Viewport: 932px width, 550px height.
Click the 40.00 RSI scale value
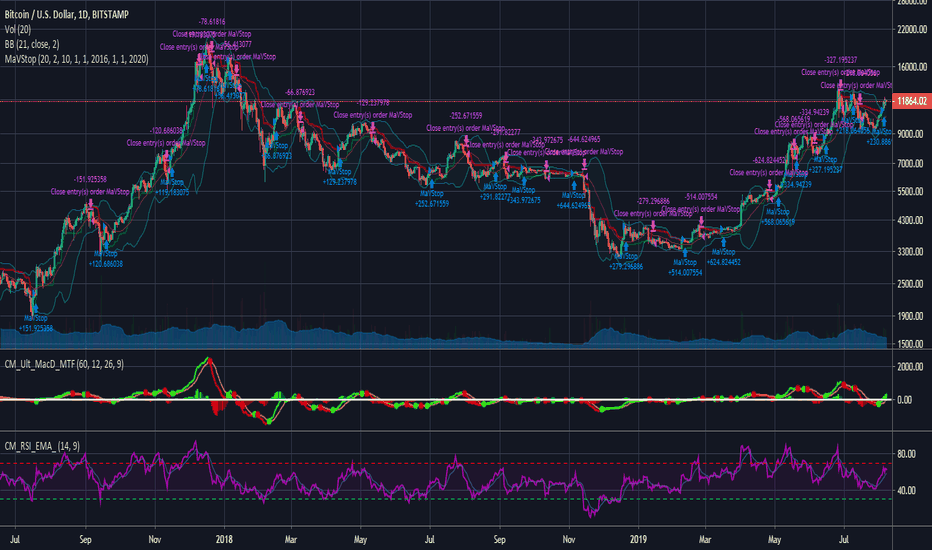(x=906, y=491)
